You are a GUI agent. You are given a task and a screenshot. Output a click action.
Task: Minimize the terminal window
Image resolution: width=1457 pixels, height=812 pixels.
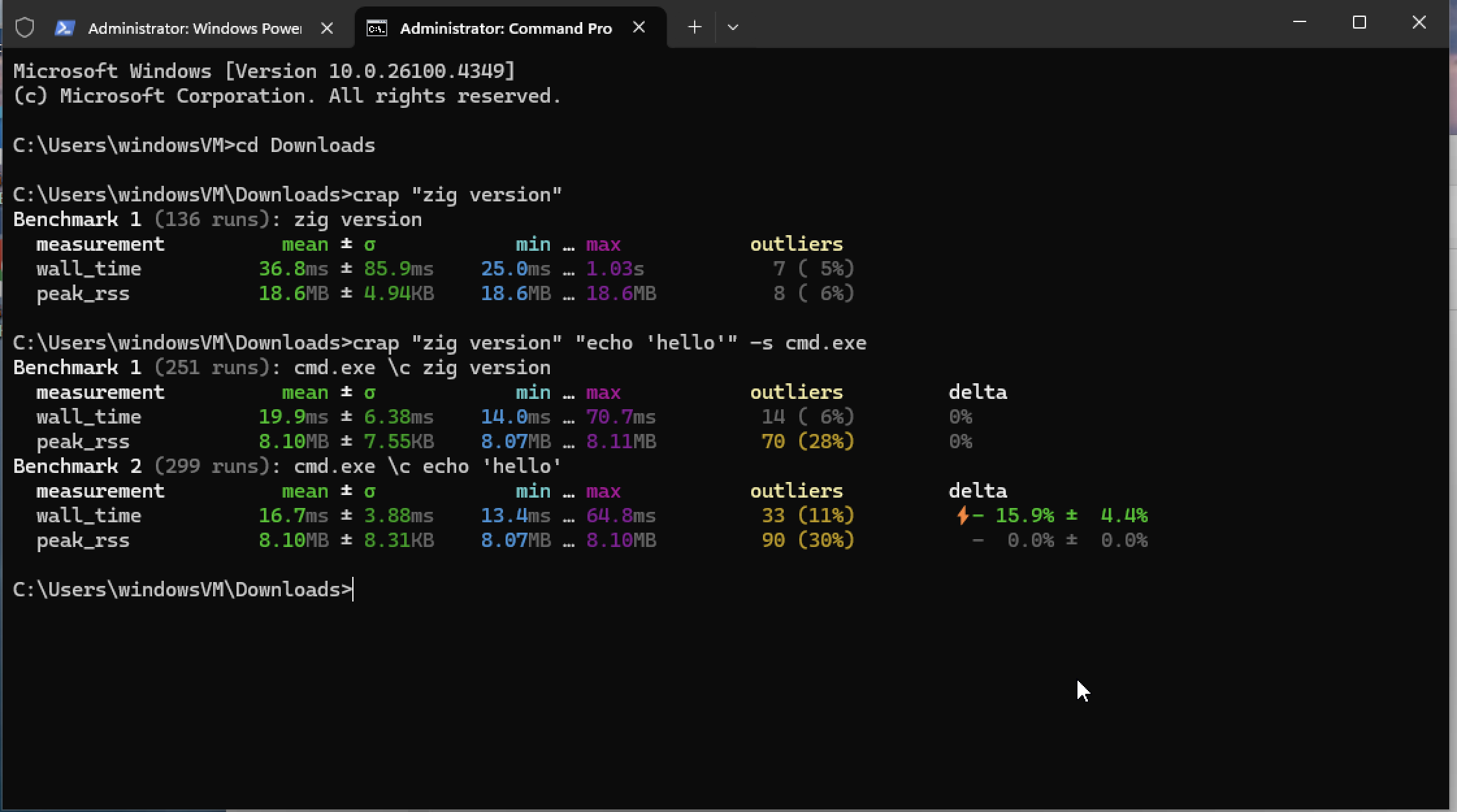click(1300, 23)
